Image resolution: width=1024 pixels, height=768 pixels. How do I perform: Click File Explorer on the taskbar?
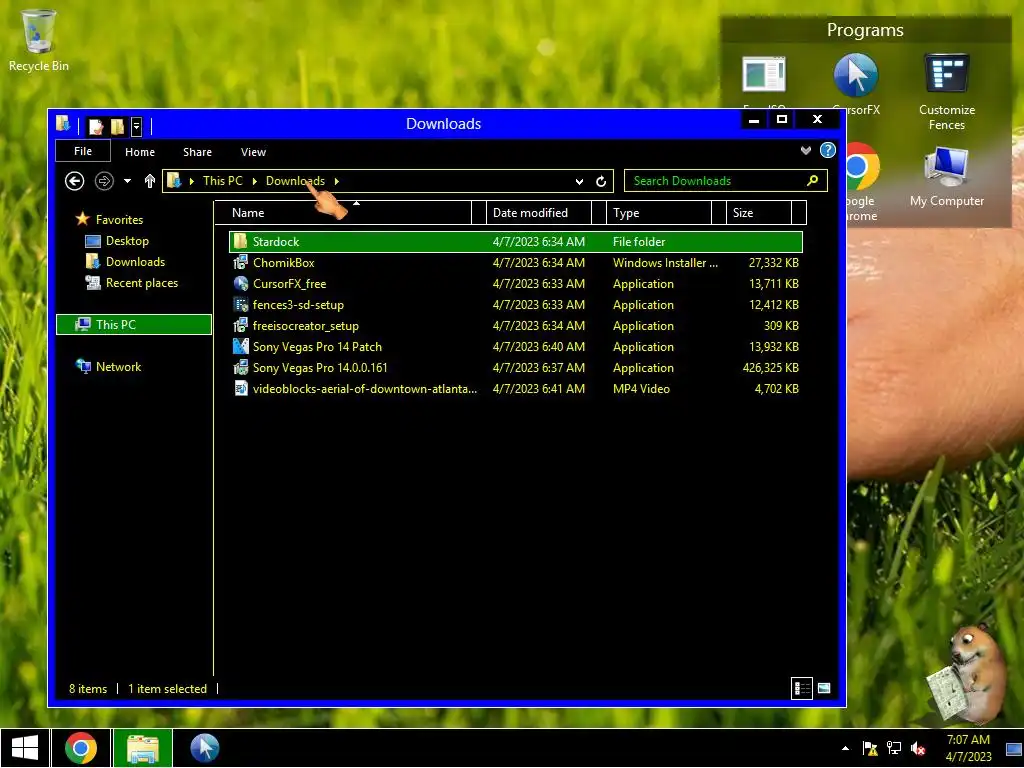pyautogui.click(x=143, y=748)
